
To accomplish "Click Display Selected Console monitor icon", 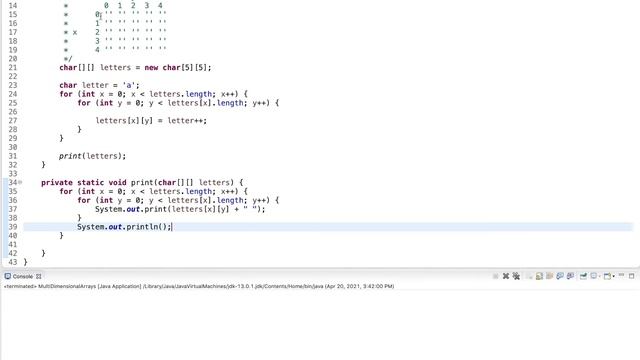I will click(x=594, y=276).
